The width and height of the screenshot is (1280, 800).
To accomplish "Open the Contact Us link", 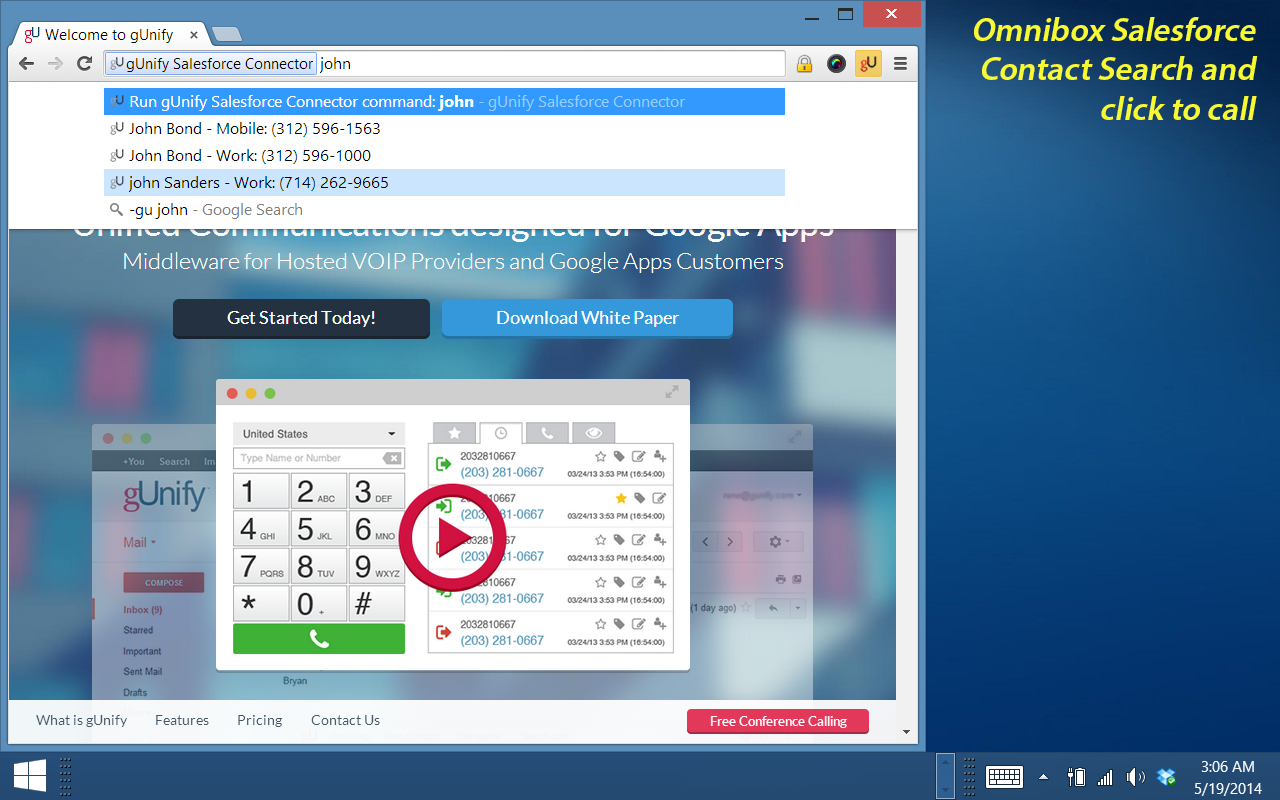I will pos(345,720).
